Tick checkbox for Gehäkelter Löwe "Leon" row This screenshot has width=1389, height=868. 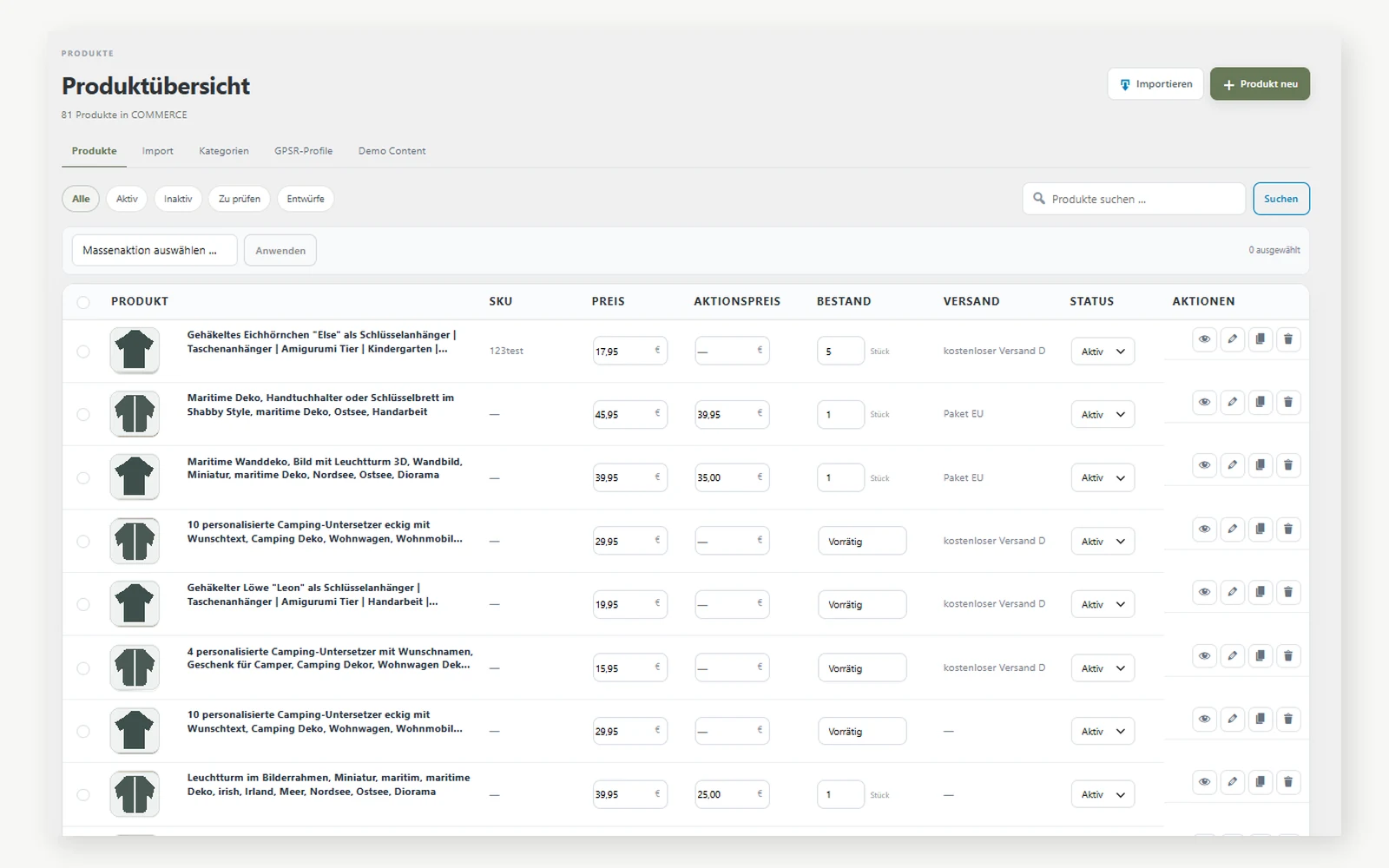tap(83, 605)
